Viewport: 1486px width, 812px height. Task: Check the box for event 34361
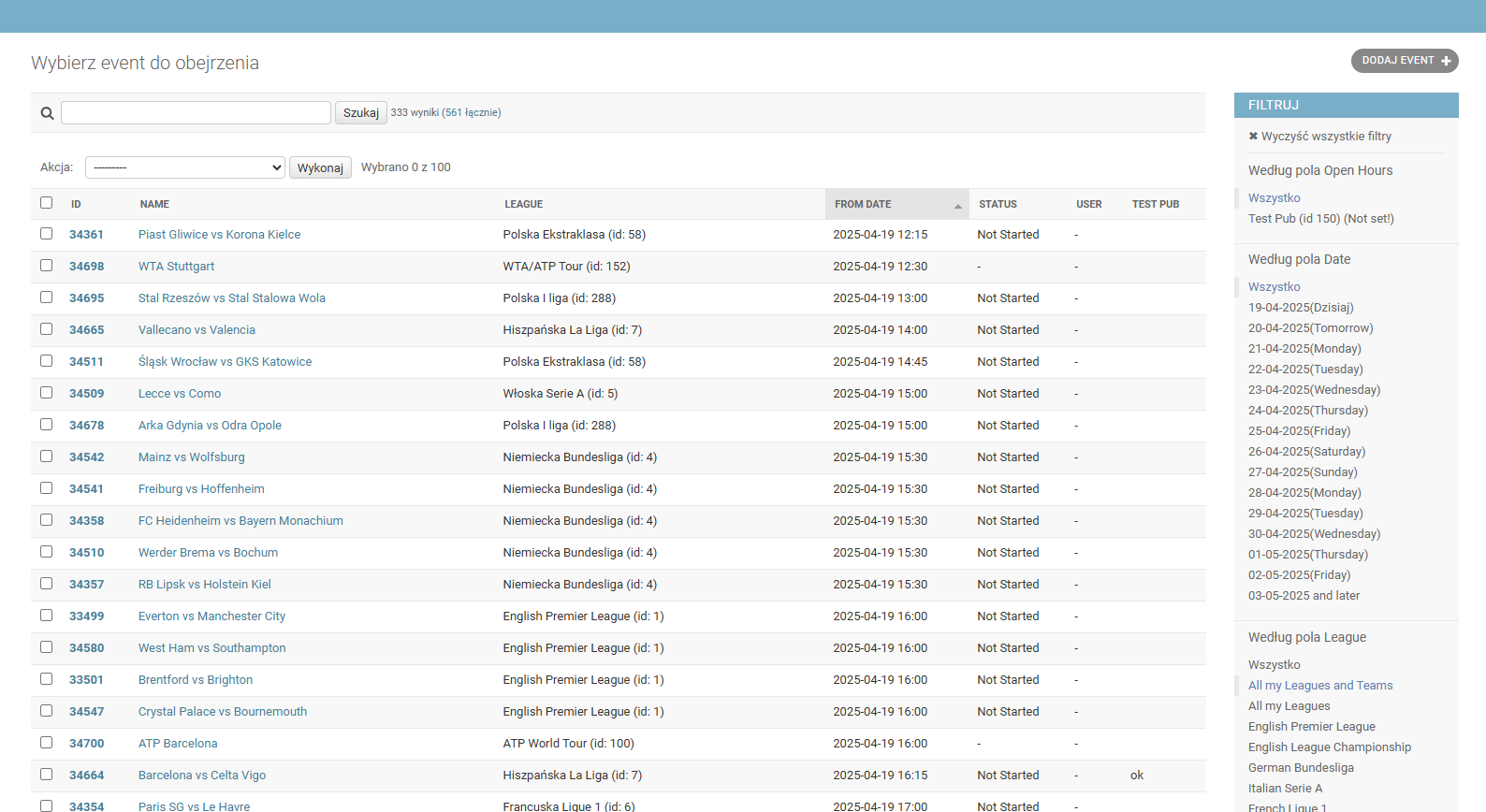click(x=46, y=233)
